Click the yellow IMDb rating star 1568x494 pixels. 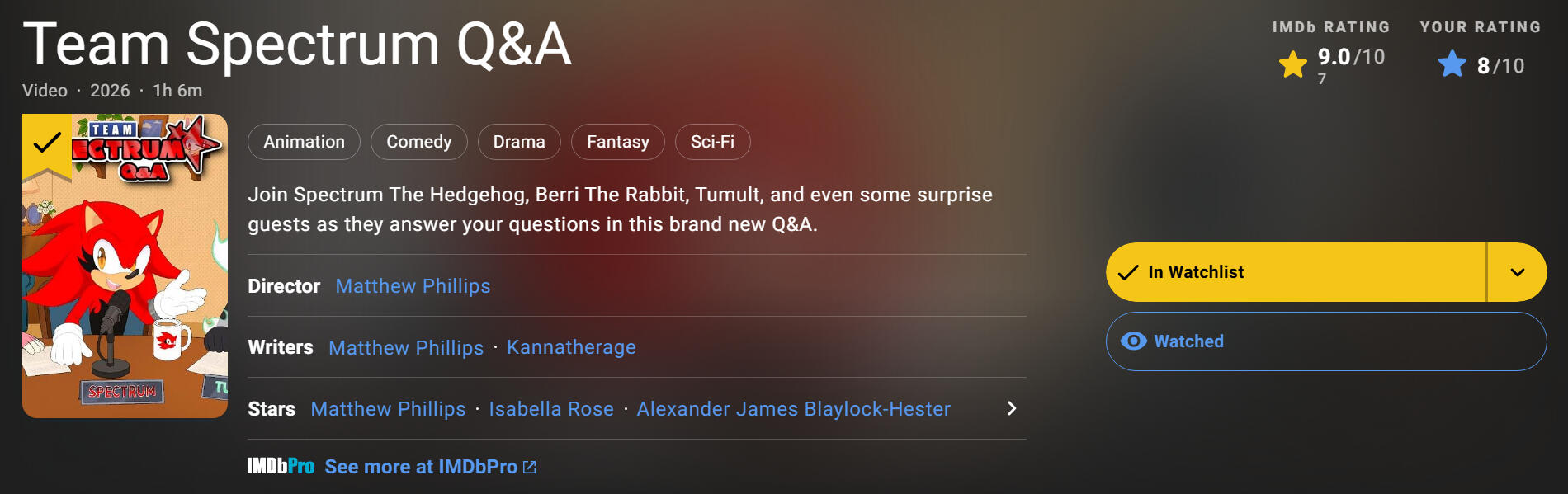tap(1293, 64)
